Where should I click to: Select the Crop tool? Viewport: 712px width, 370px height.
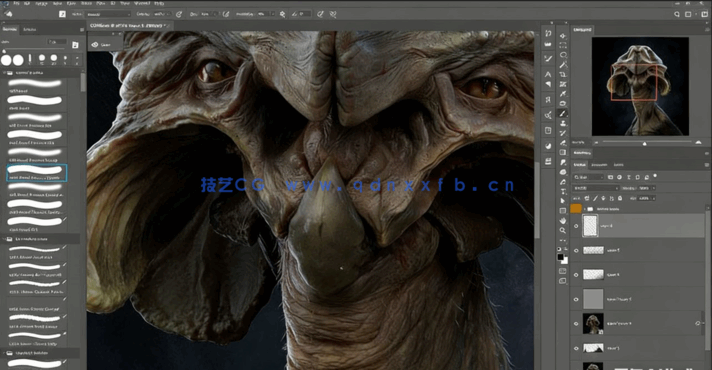(563, 74)
